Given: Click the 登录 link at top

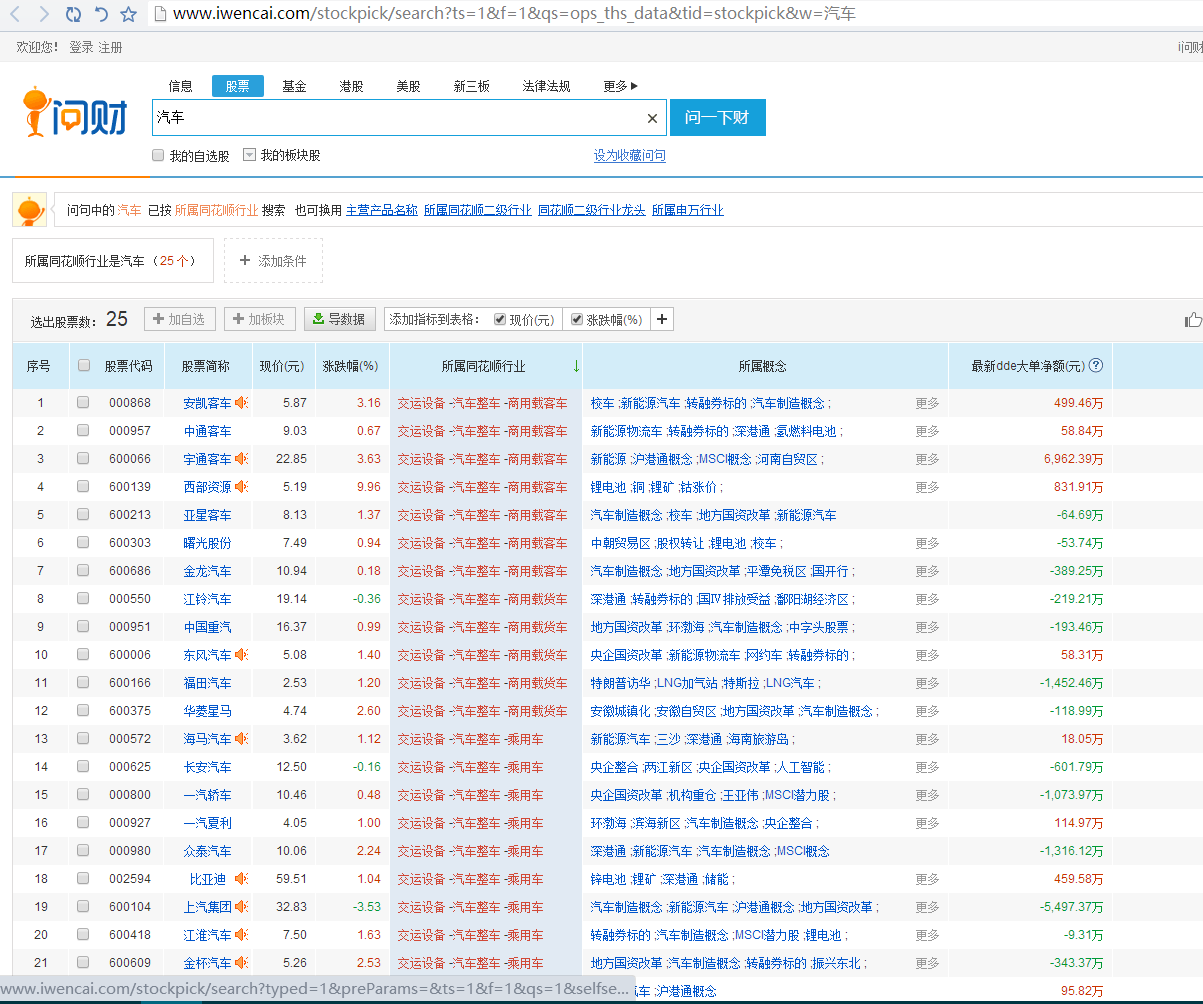Looking at the screenshot, I should click(81, 47).
